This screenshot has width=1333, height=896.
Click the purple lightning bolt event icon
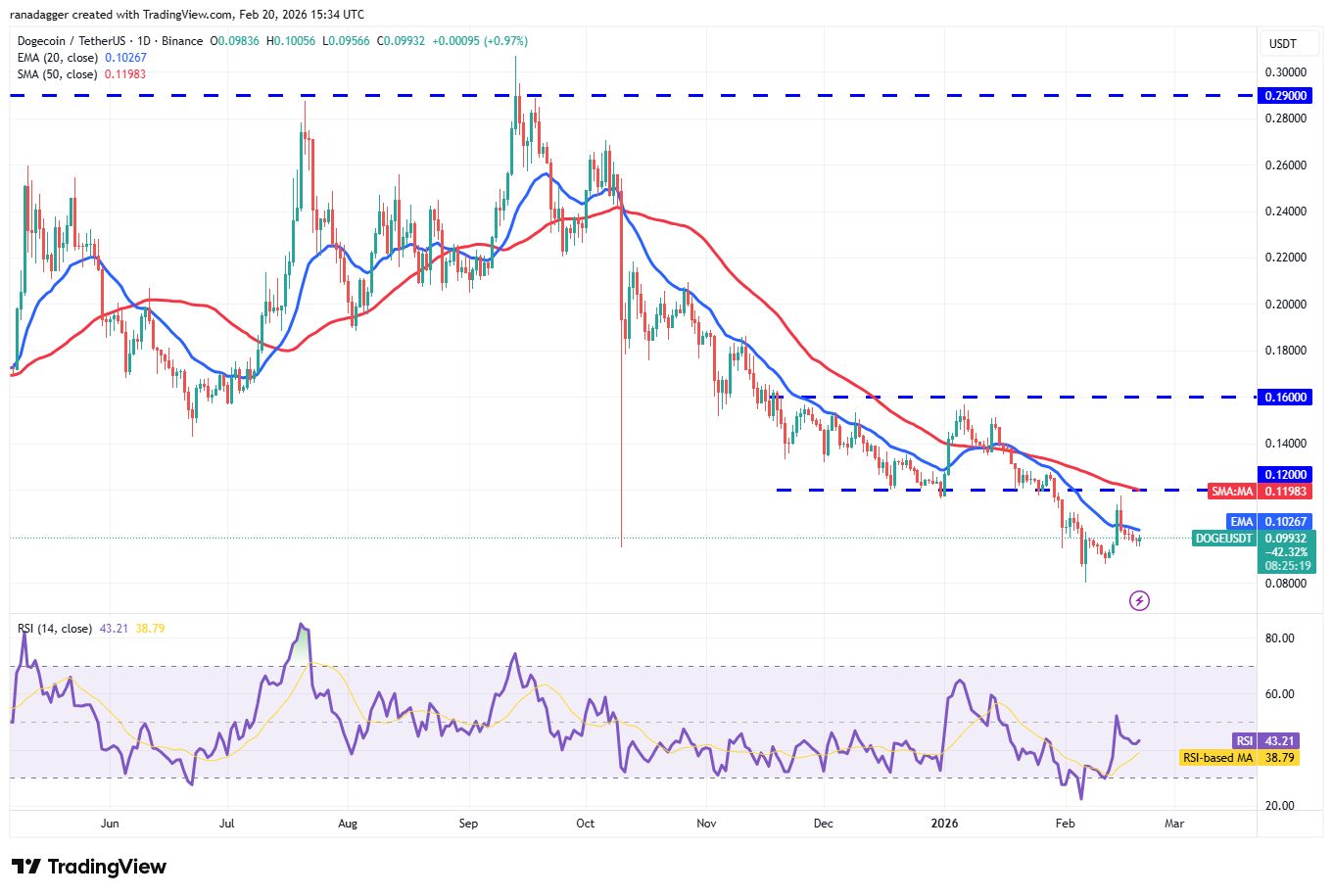tap(1139, 600)
